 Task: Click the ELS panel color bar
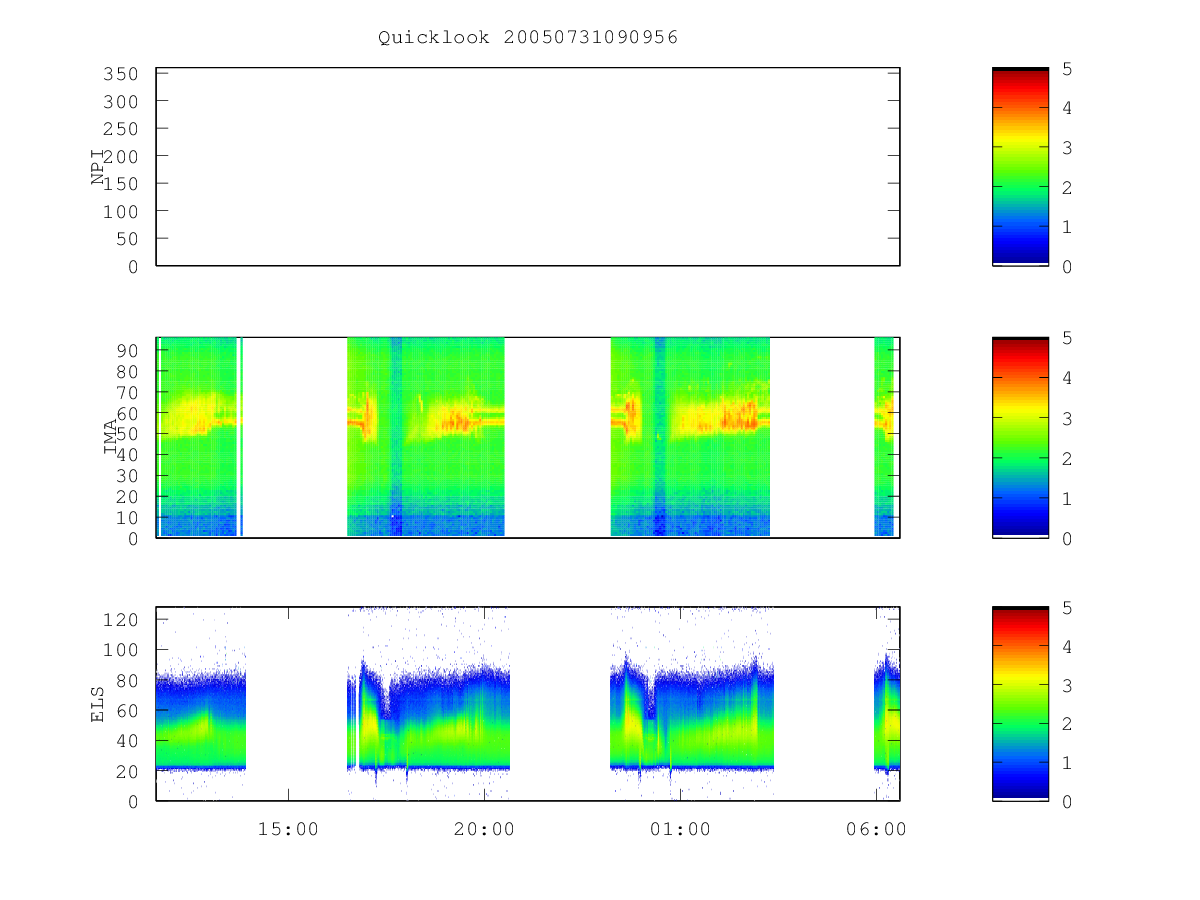[1020, 704]
